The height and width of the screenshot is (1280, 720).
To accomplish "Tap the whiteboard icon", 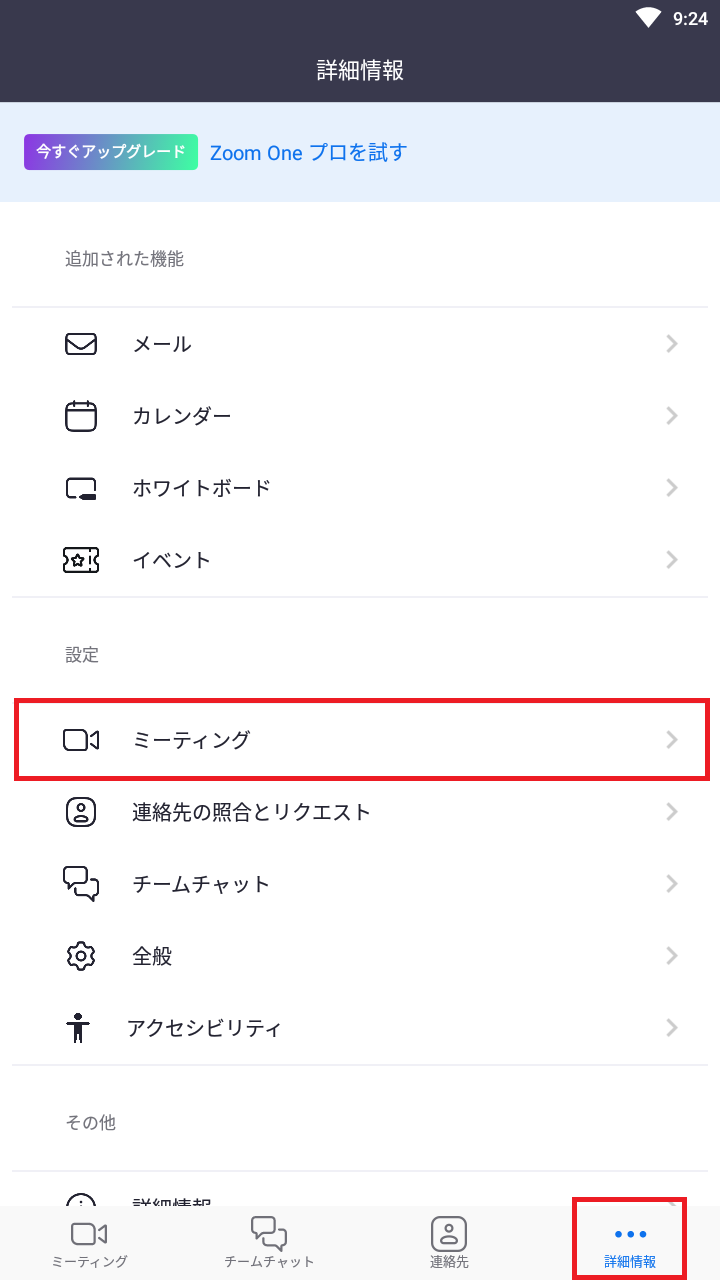I will (x=81, y=488).
